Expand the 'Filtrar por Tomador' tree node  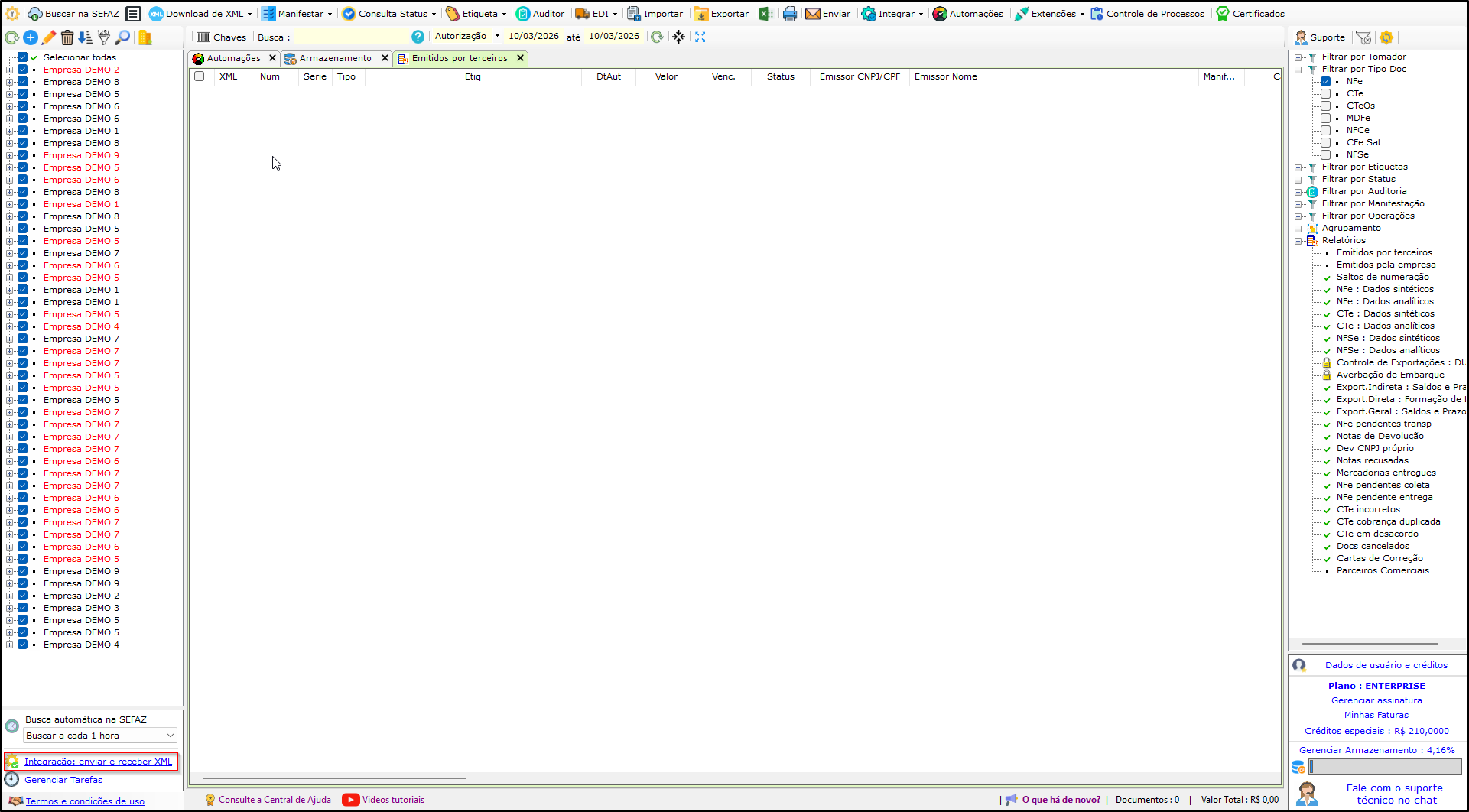click(1298, 57)
